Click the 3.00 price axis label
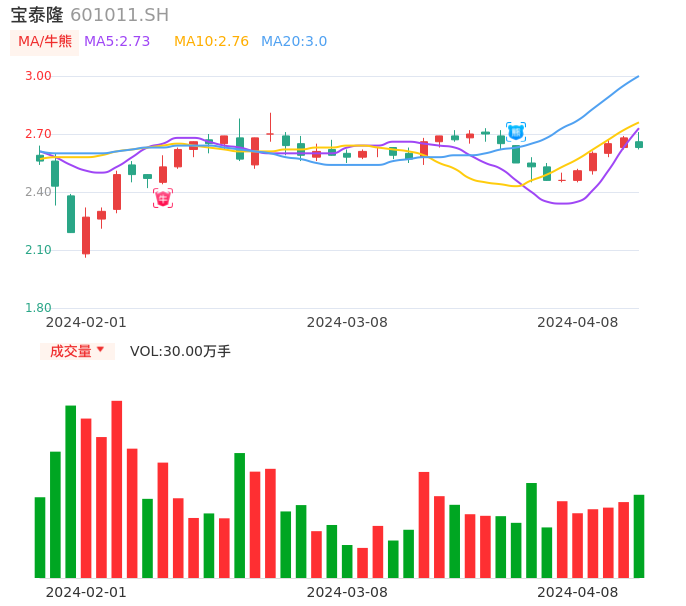This screenshot has height=606, width=686. coord(38,76)
